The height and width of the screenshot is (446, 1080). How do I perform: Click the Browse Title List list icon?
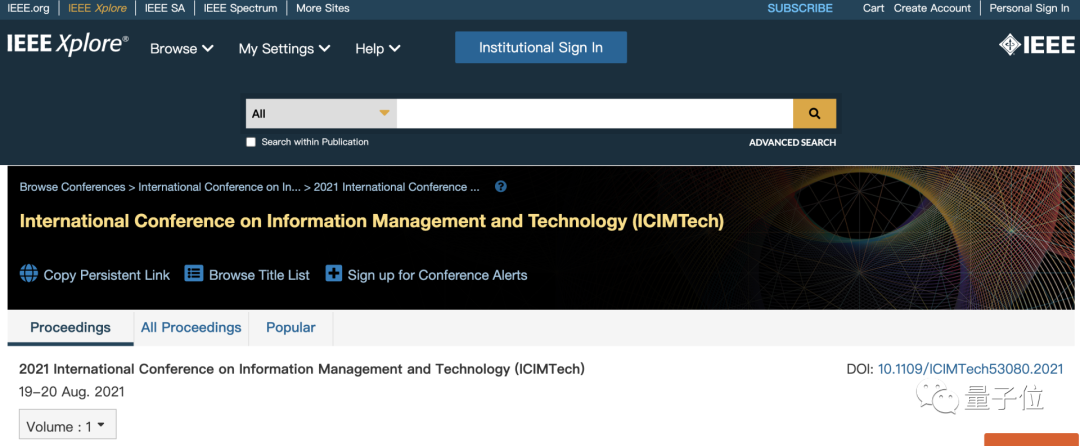point(194,274)
